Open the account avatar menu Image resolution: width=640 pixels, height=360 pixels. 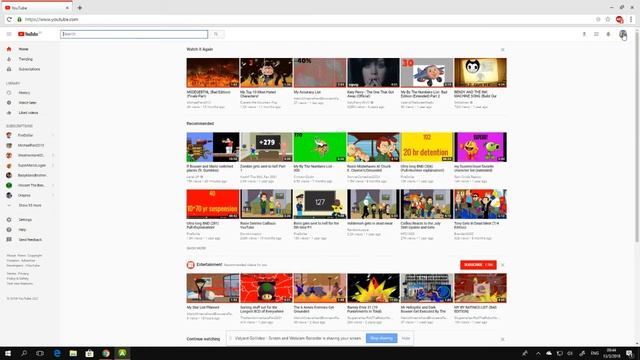coord(623,34)
